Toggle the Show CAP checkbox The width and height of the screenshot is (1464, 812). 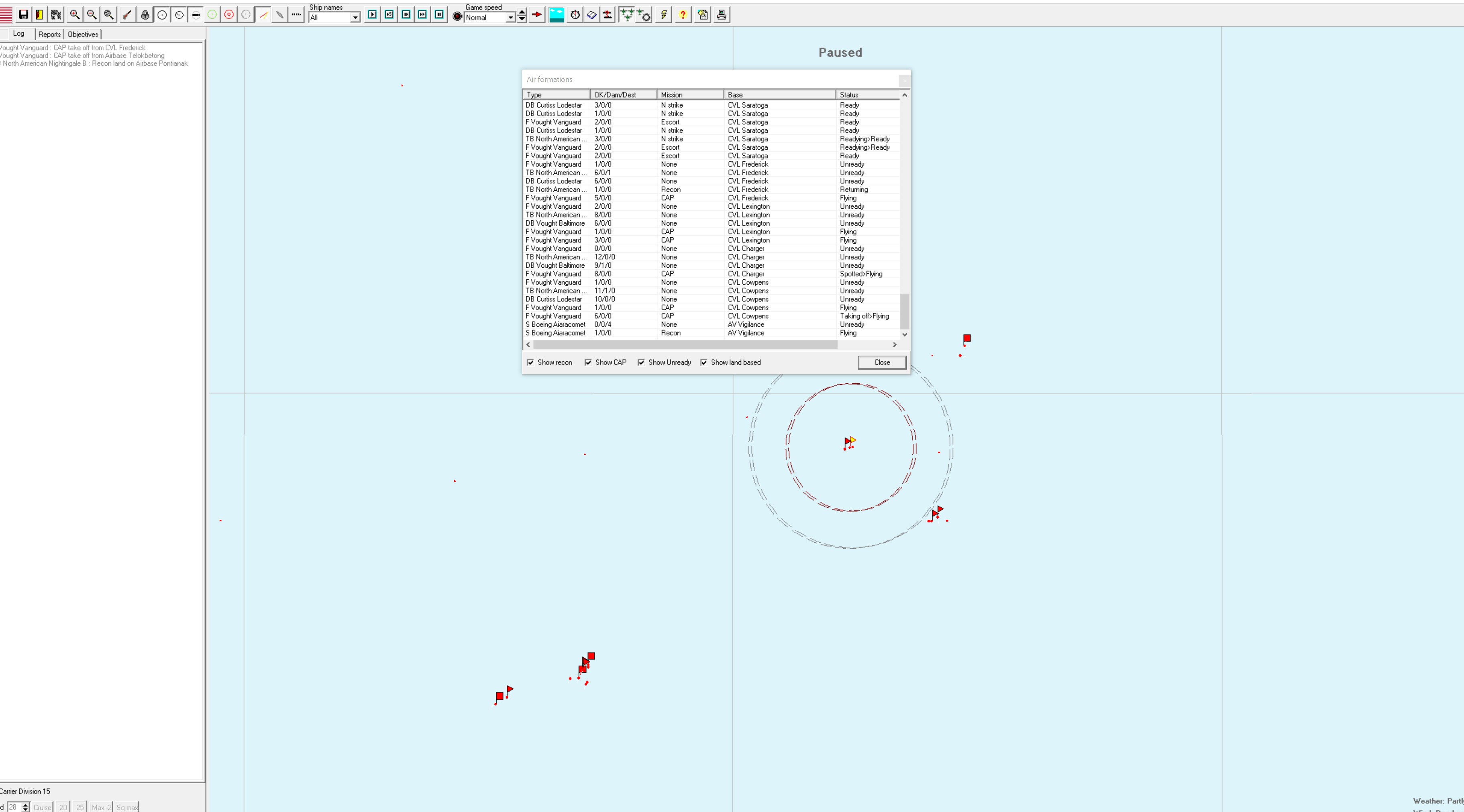(588, 362)
